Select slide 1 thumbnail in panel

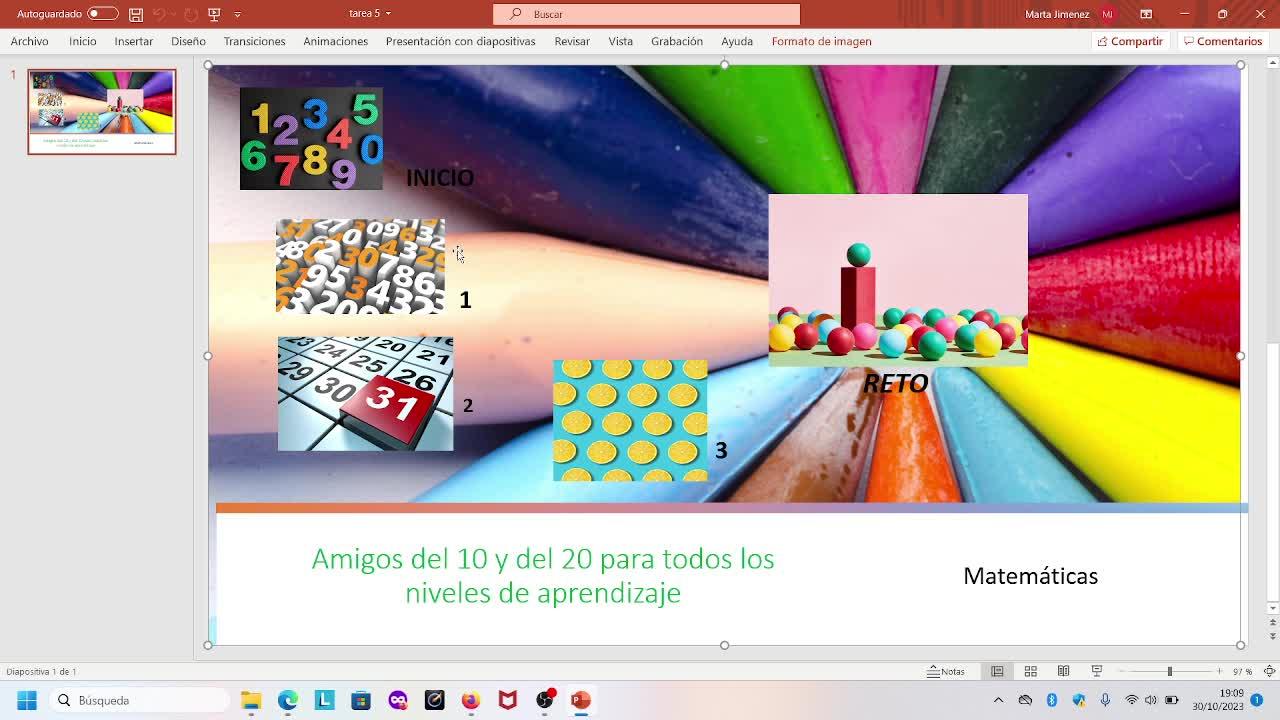point(102,112)
